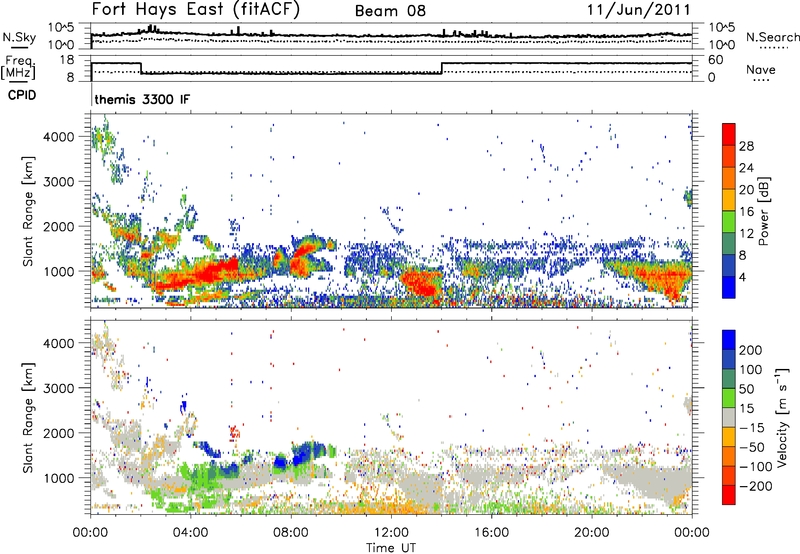Screen dimensions: 800x554
Task: Click the "3000" tick of the power panel
Action: pyautogui.click(x=59, y=182)
